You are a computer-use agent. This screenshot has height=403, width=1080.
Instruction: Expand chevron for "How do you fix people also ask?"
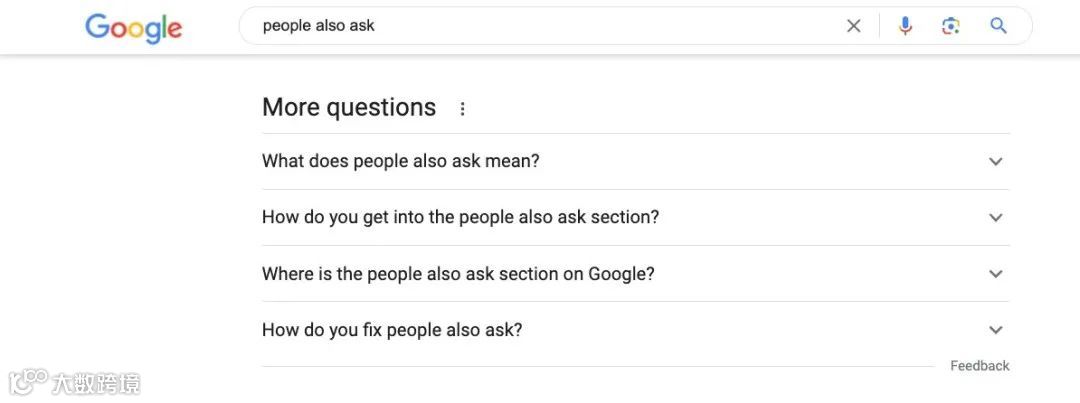click(995, 329)
